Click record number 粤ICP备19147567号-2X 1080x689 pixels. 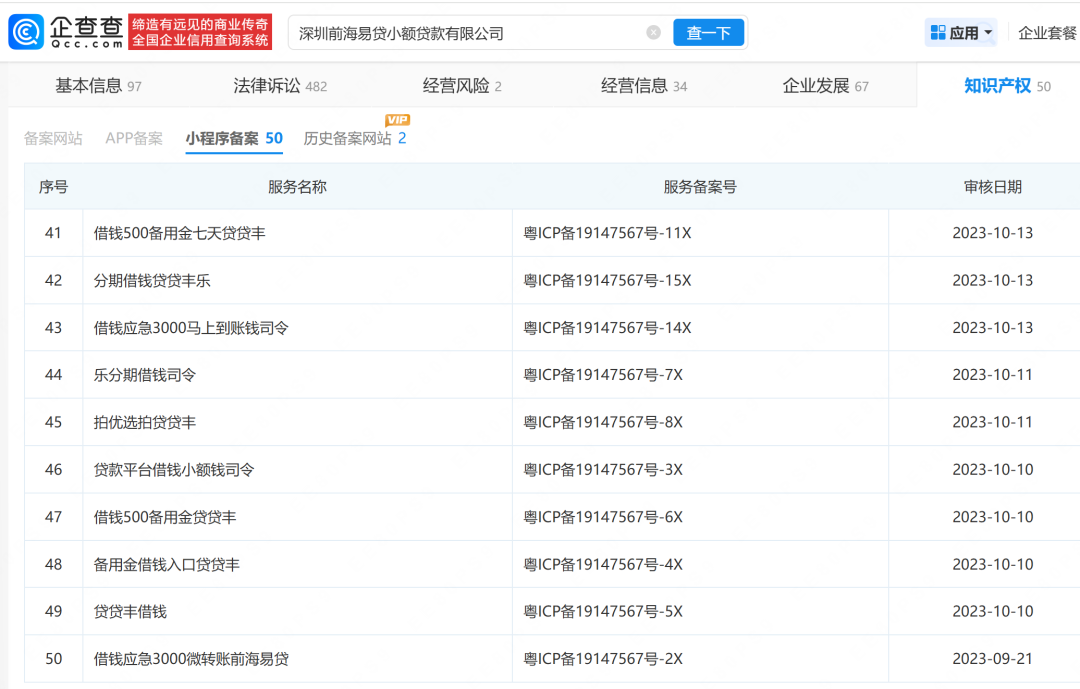[603, 659]
